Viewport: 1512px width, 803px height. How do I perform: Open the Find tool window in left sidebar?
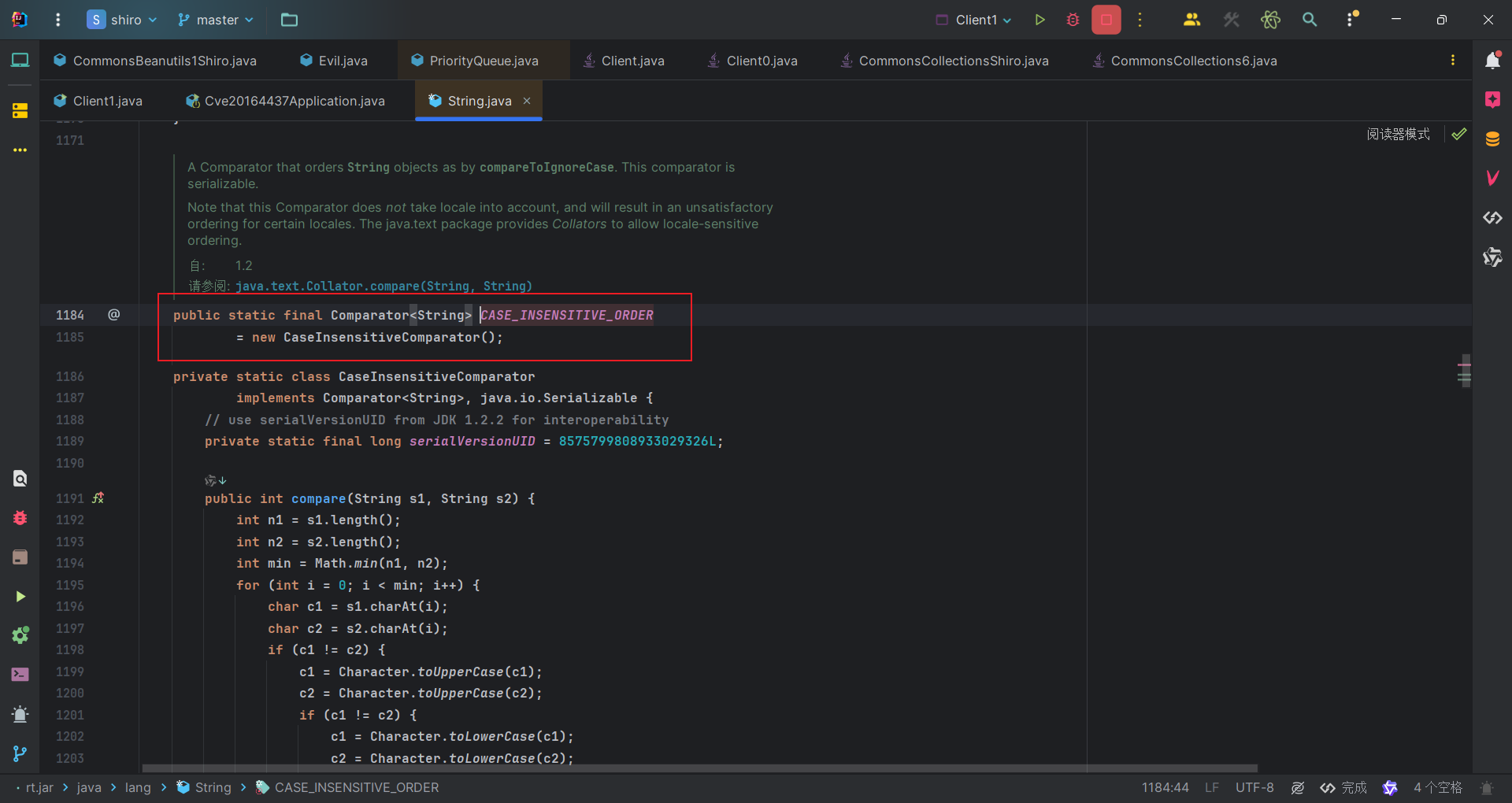tap(20, 479)
